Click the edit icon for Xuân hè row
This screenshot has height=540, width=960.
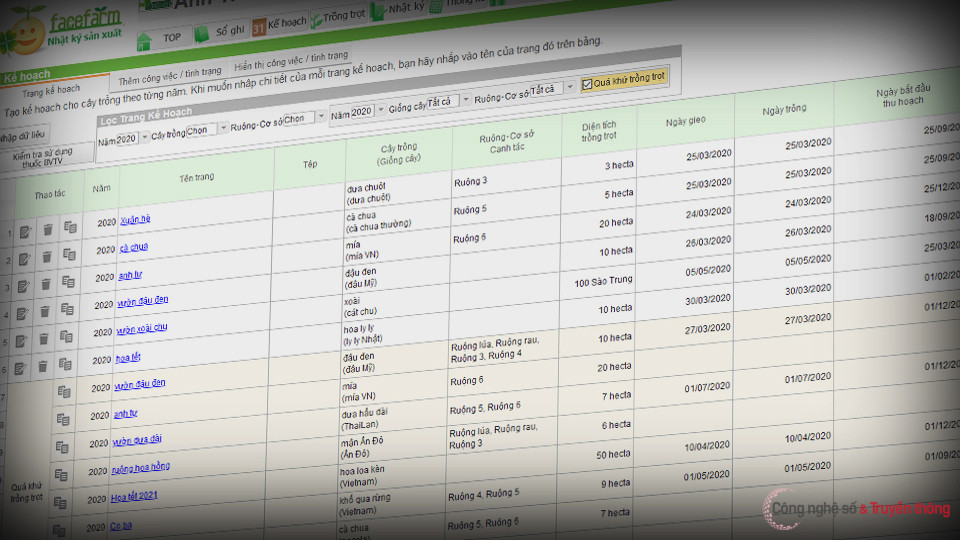(x=23, y=233)
